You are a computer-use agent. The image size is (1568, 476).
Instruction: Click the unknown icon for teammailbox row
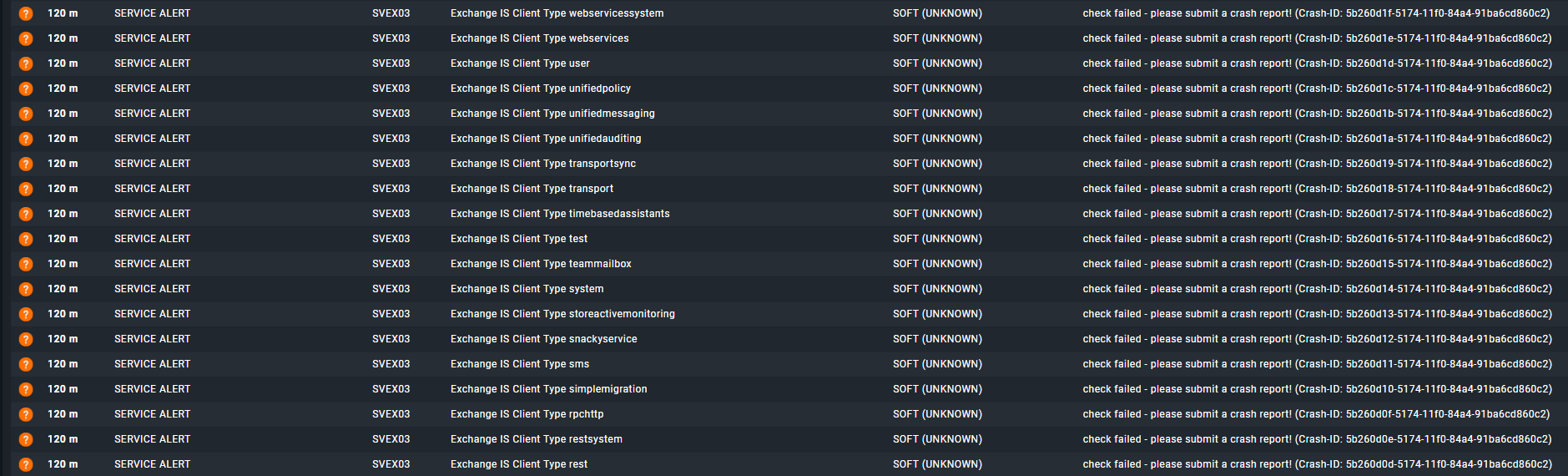pos(26,265)
